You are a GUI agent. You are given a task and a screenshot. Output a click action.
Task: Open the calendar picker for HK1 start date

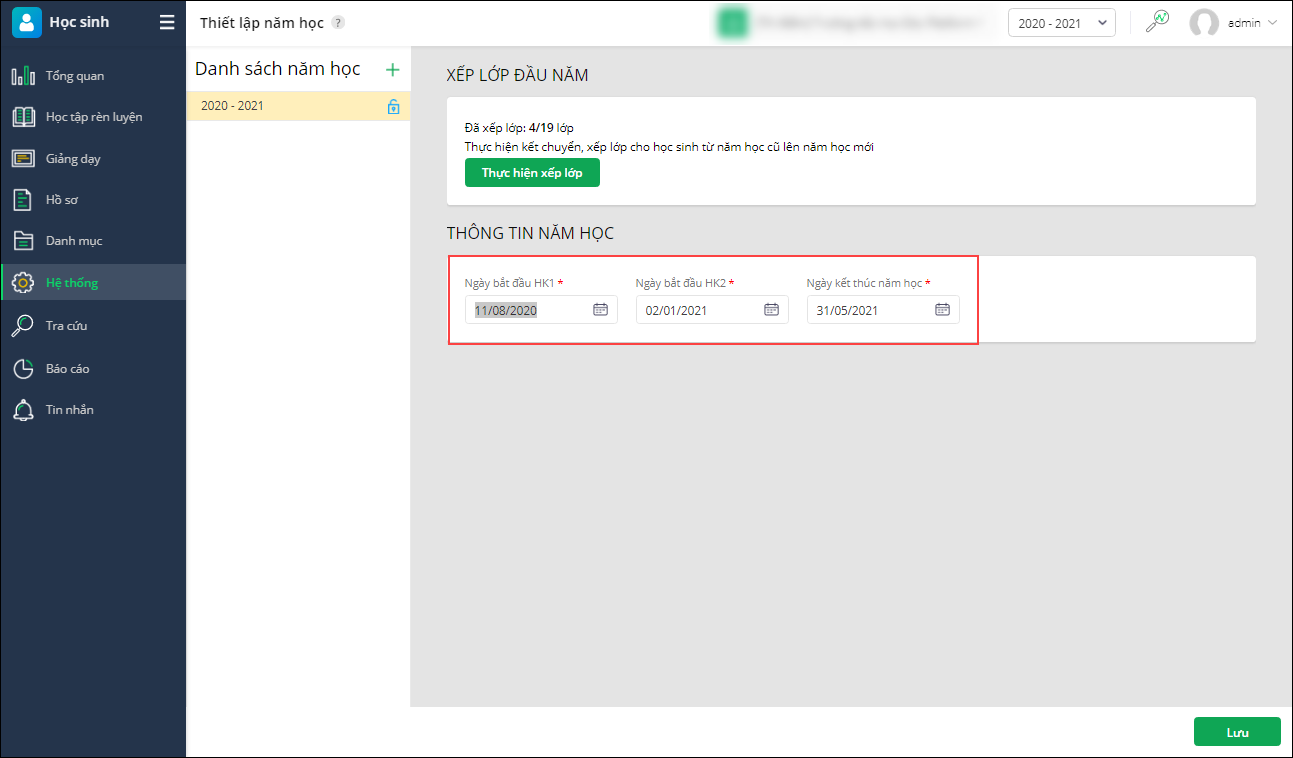tap(600, 310)
